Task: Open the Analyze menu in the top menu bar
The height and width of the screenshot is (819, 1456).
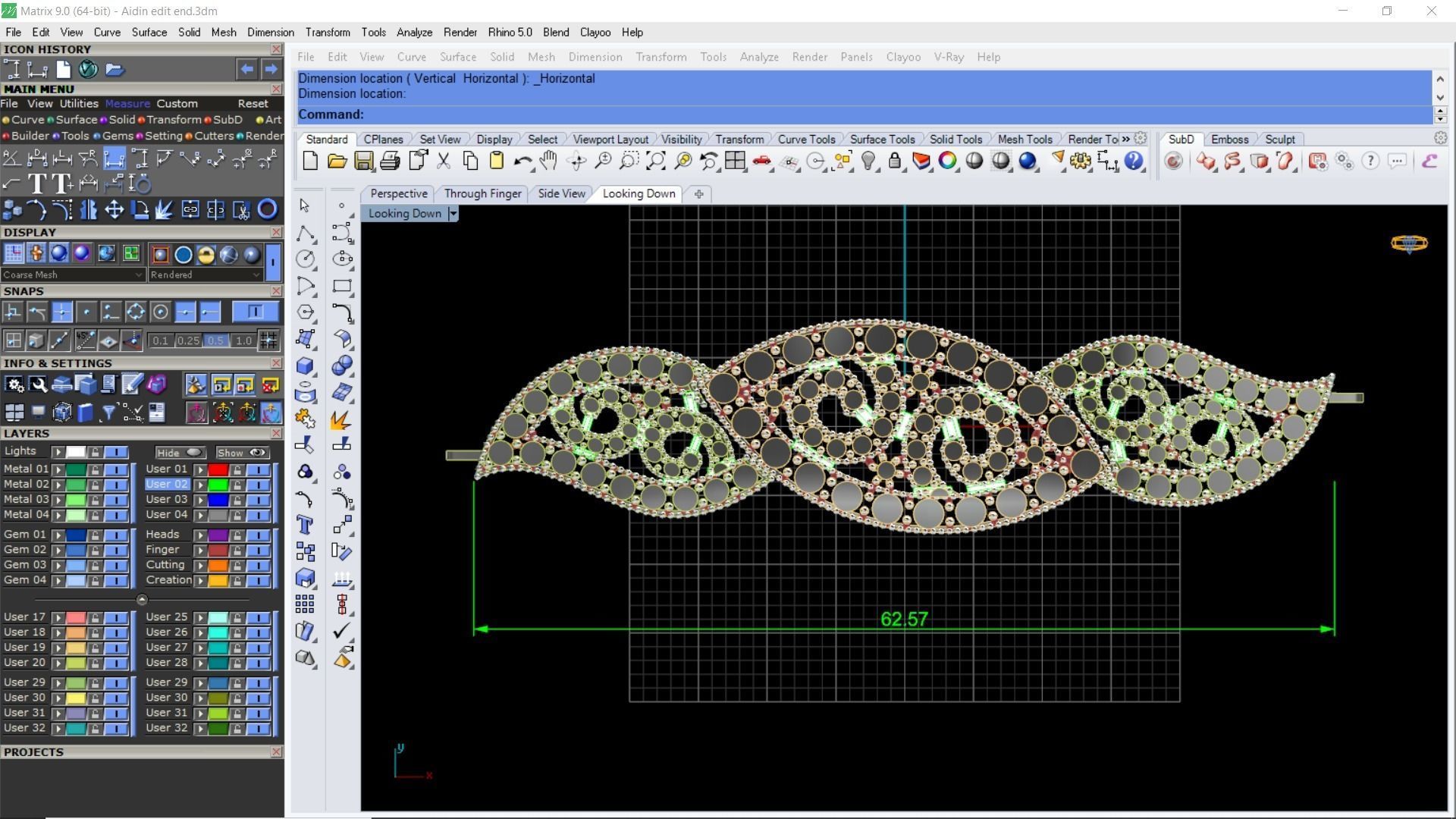Action: [414, 33]
